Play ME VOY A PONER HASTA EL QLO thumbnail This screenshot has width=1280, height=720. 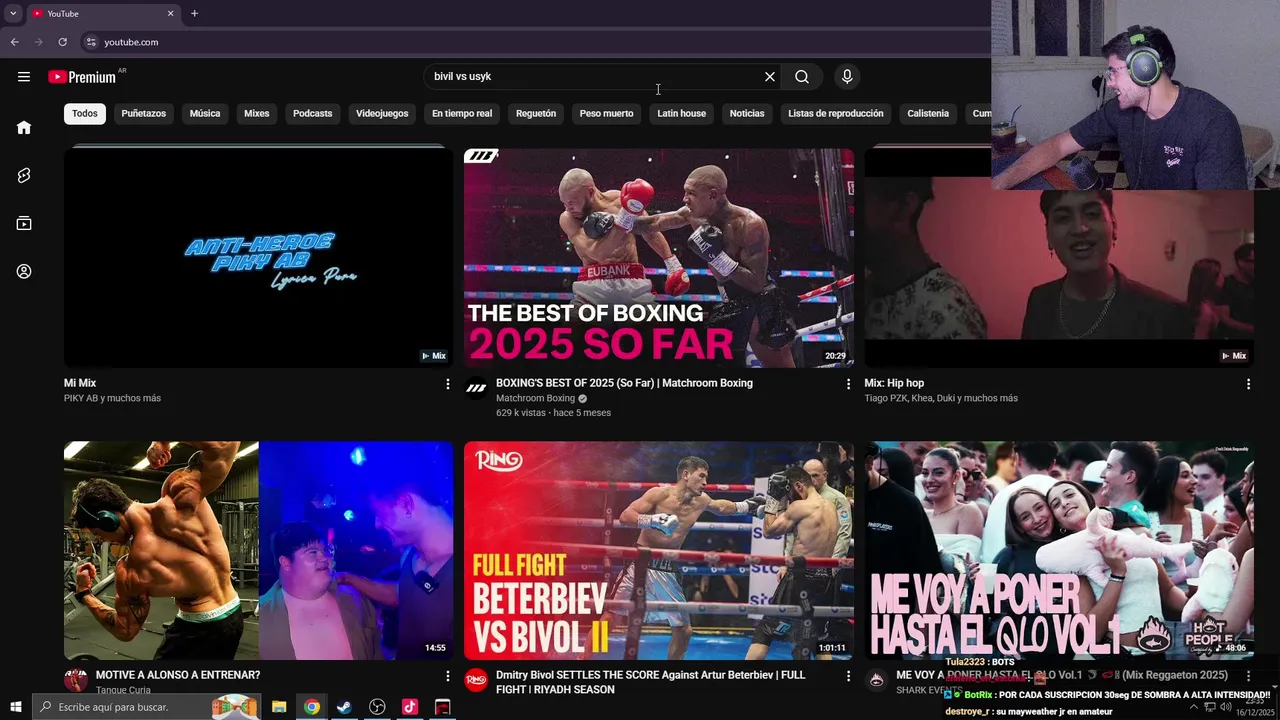coord(1059,551)
